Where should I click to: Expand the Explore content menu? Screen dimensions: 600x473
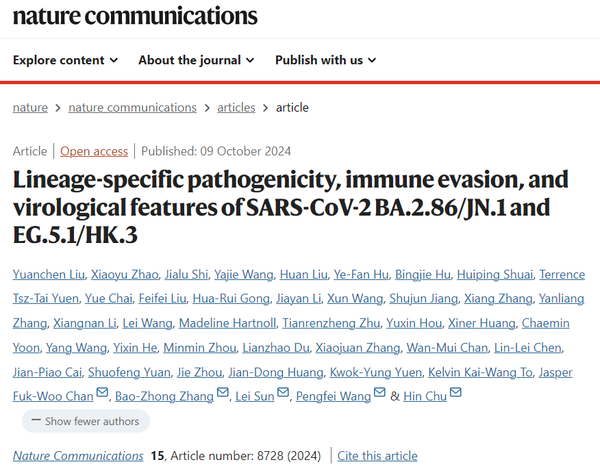coord(65,60)
